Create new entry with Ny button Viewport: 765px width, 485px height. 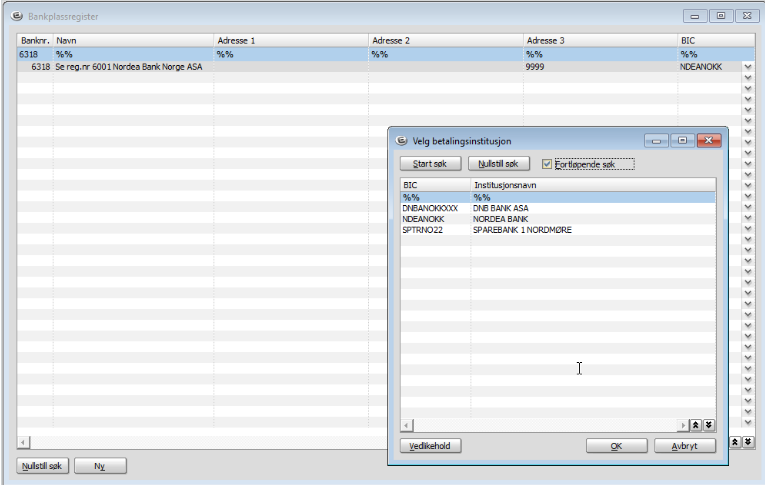100,465
